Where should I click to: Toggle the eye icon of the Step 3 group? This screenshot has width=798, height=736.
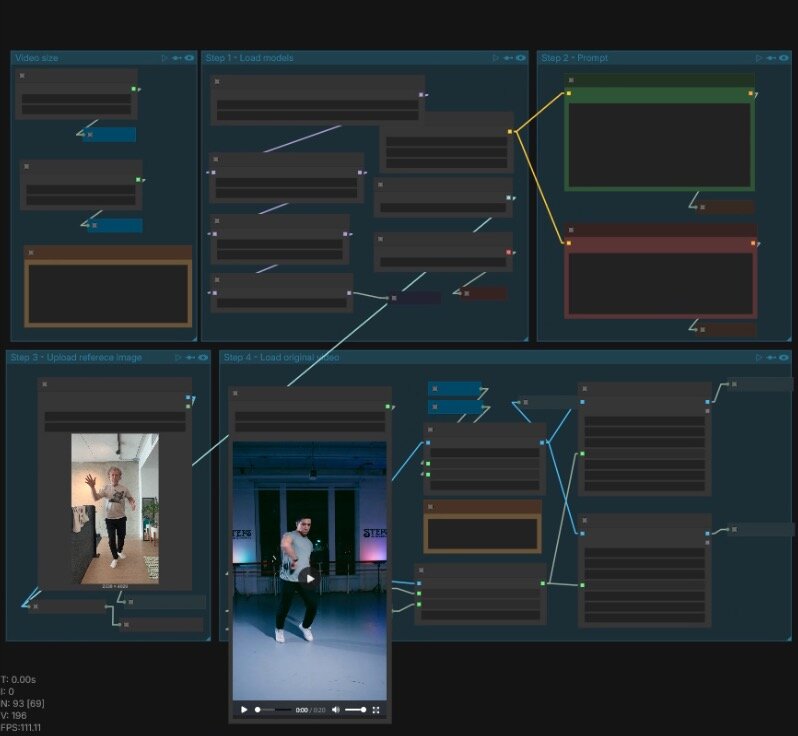[x=203, y=357]
